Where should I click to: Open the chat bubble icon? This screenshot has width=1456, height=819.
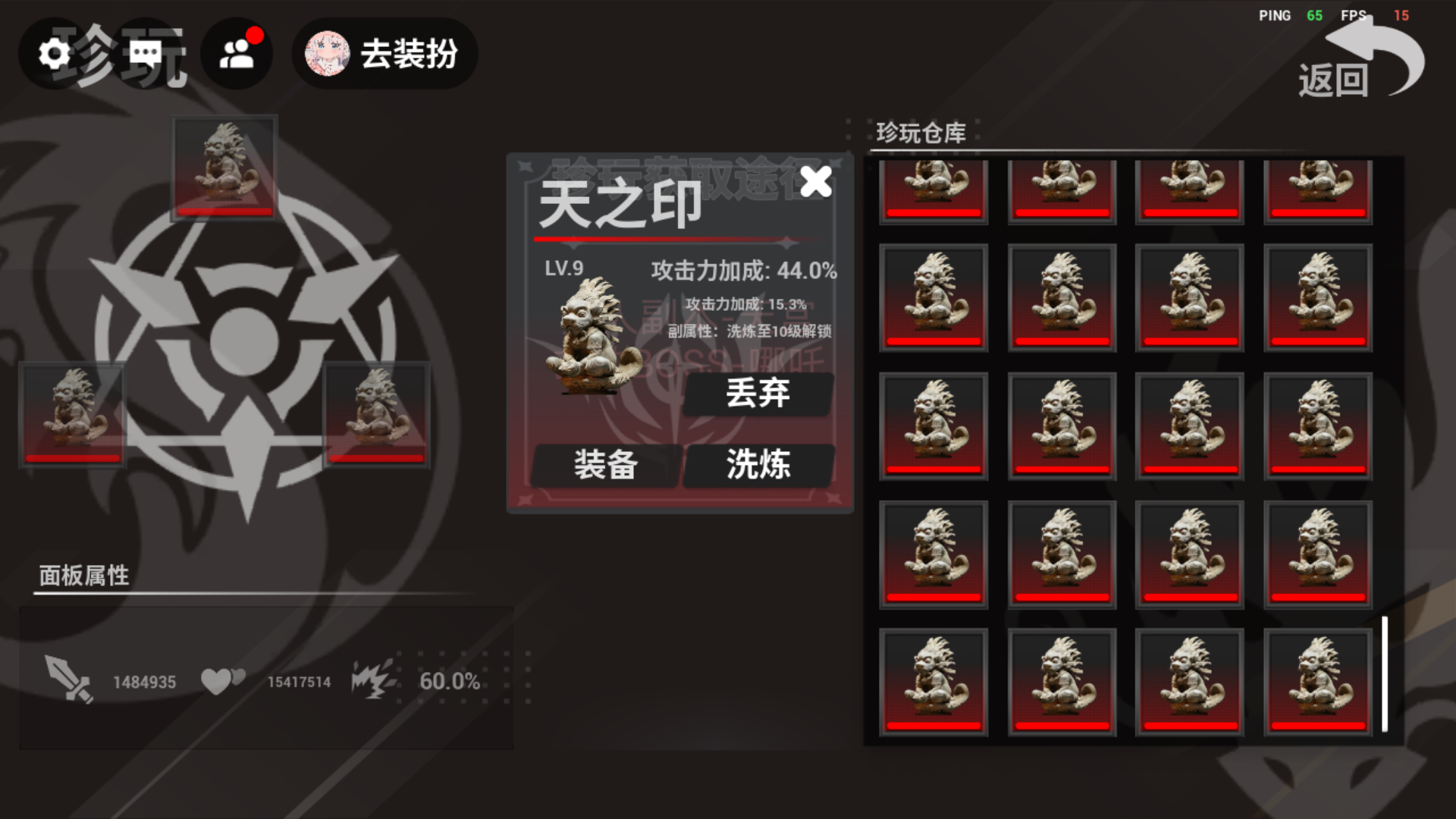(145, 54)
